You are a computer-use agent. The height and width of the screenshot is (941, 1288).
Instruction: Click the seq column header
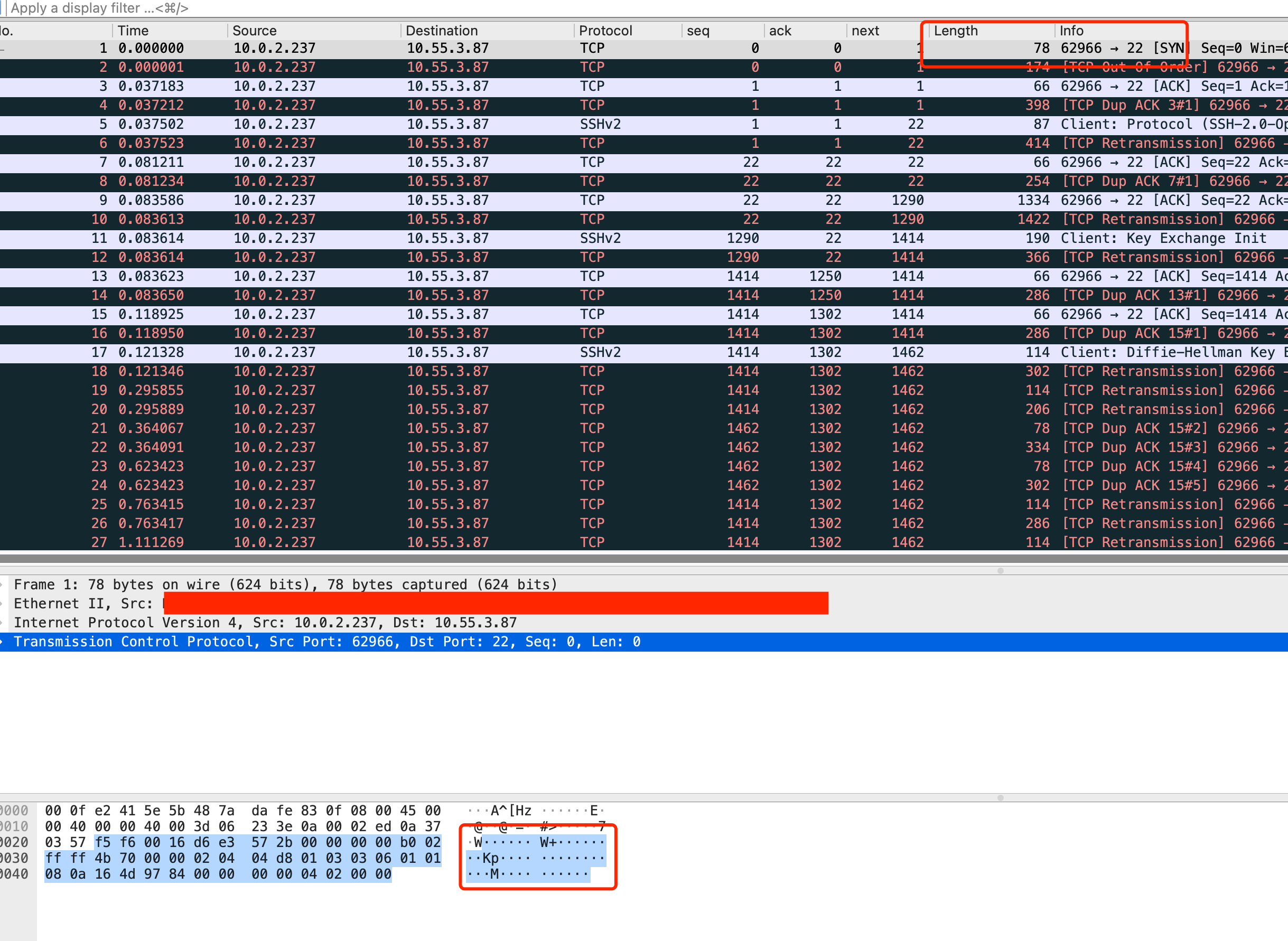pos(698,31)
